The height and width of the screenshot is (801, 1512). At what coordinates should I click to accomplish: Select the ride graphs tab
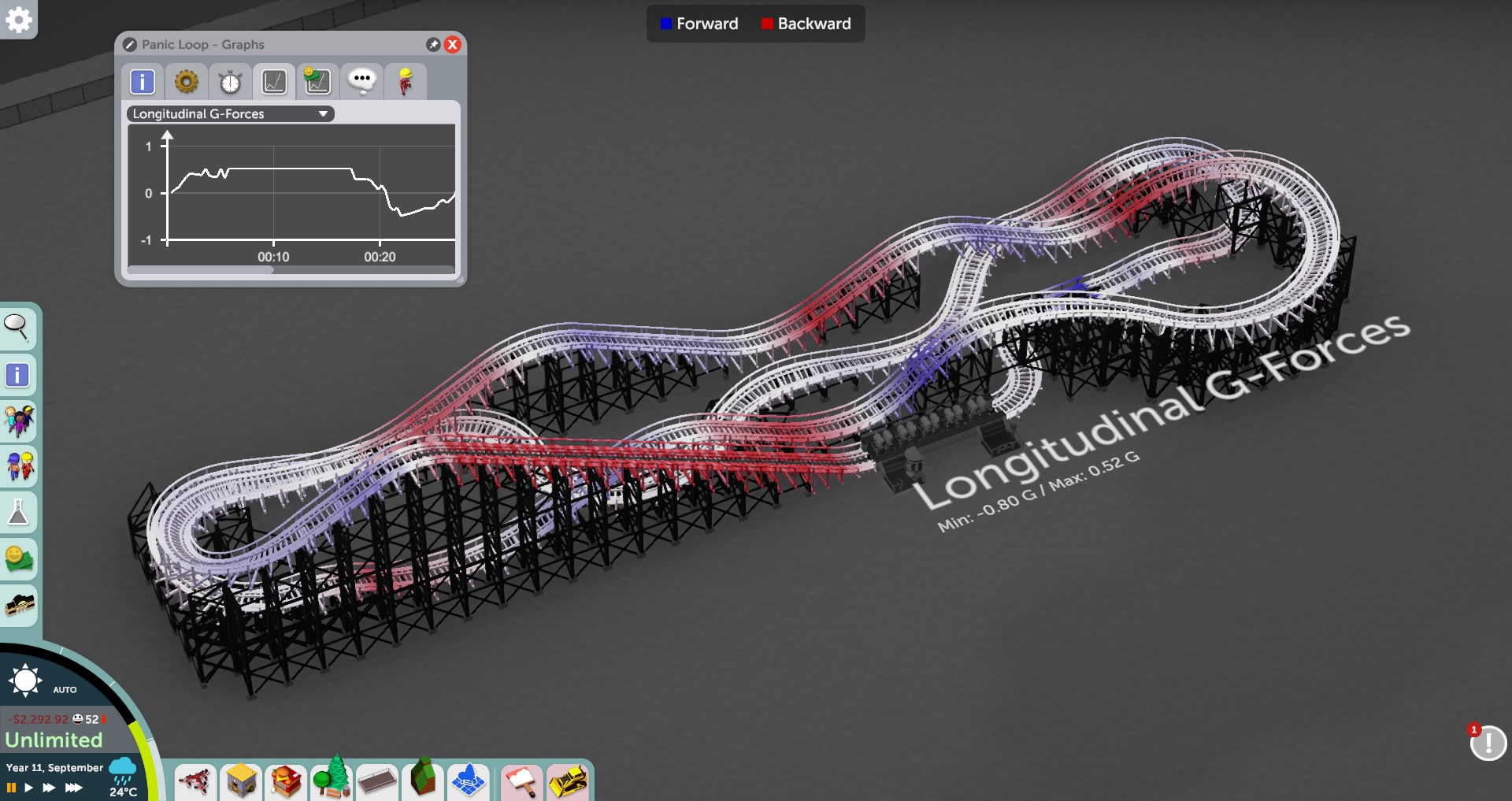coord(274,82)
